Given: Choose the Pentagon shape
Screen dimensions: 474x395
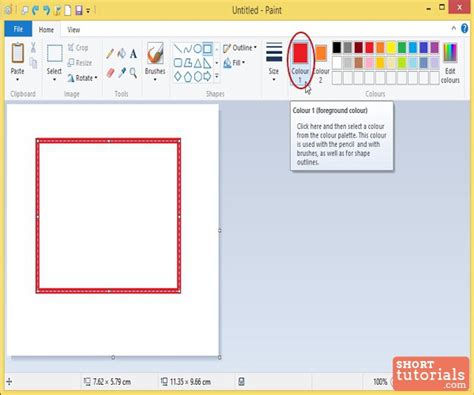Looking at the screenshot, I should point(188,77).
